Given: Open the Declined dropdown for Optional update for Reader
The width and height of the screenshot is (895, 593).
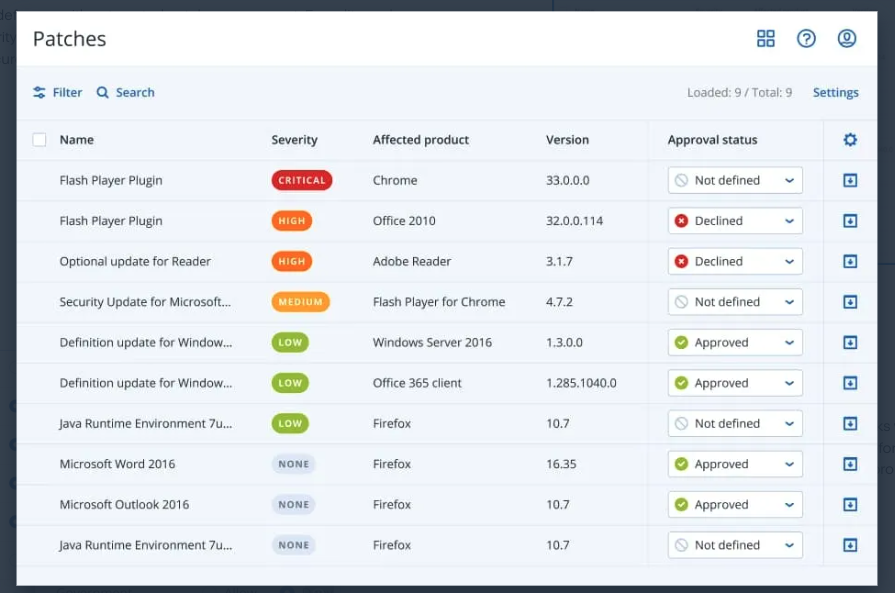Looking at the screenshot, I should pos(735,261).
